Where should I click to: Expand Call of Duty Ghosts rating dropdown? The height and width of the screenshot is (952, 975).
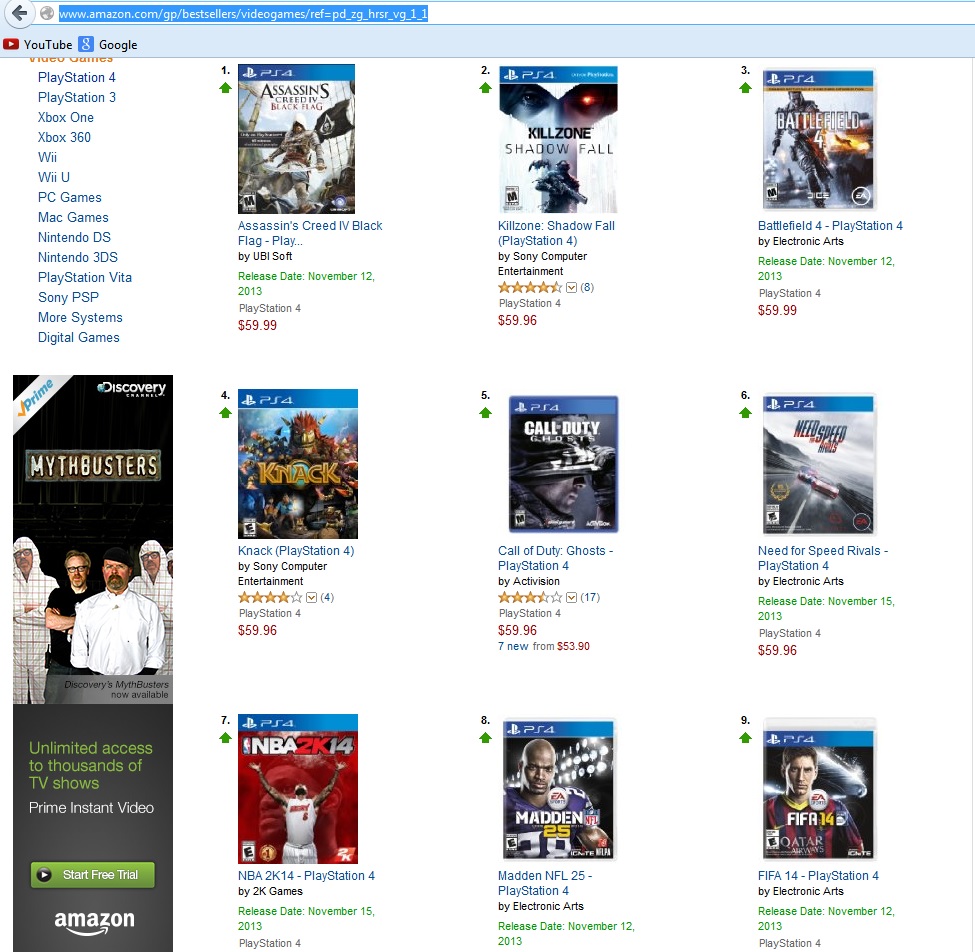[x=571, y=598]
